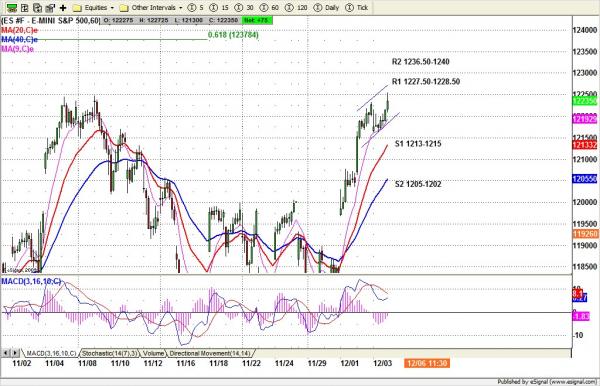
Task: Expand the Other Intervals dropdown arrow
Action: [181, 8]
